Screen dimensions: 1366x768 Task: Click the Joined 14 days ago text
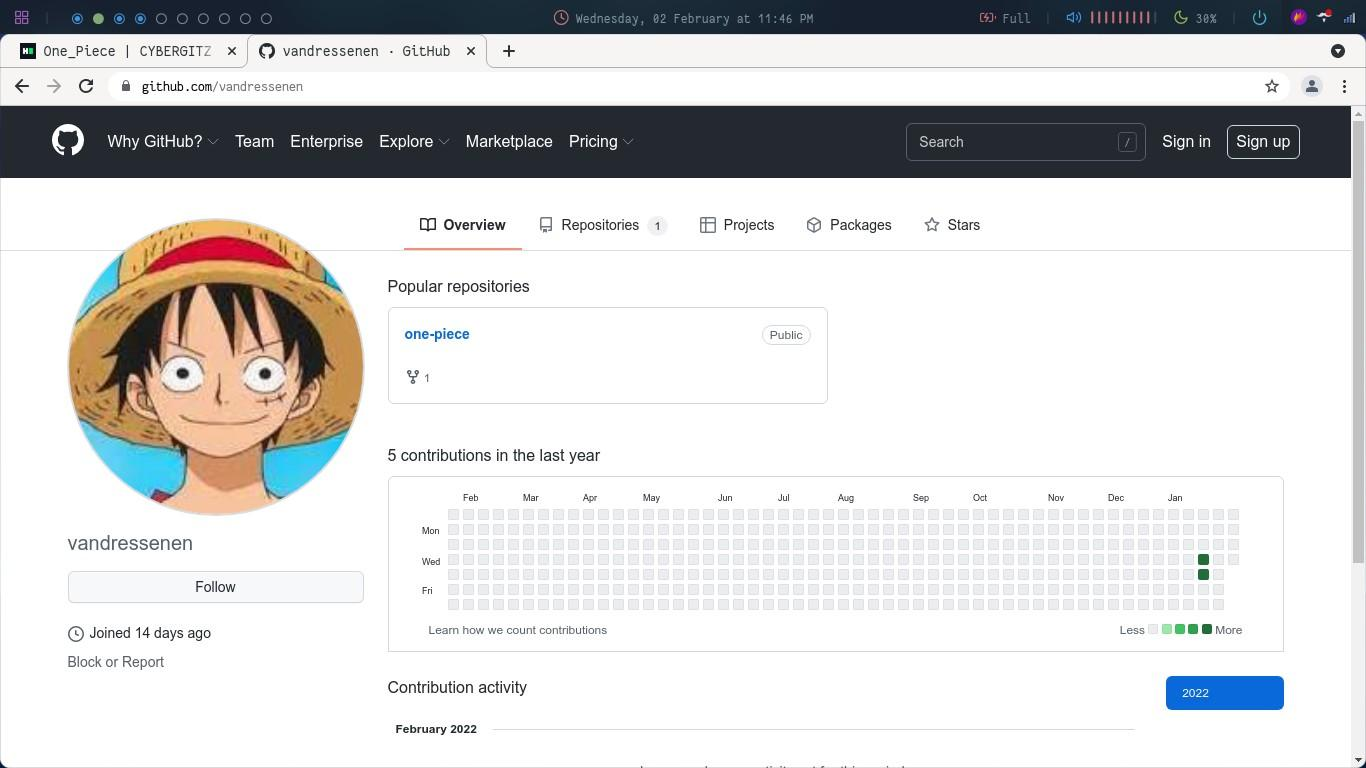[150, 633]
